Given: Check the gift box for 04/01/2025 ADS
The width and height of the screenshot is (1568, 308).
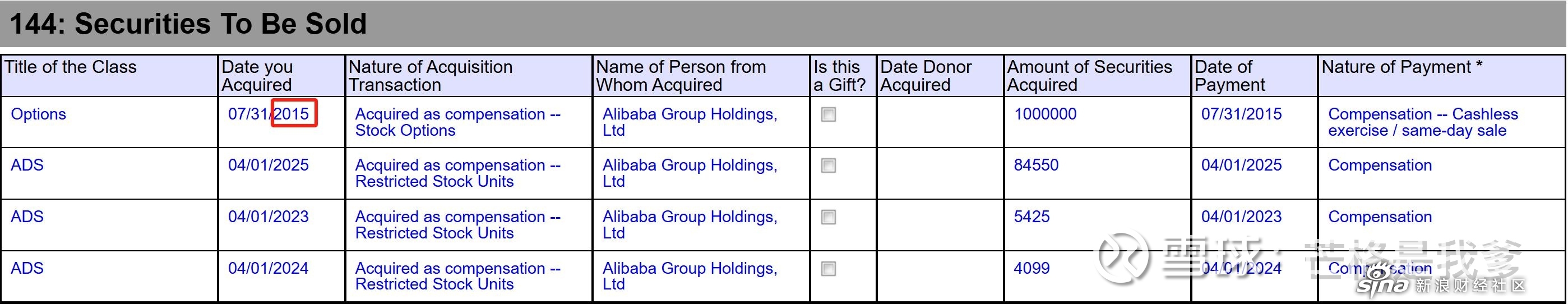Looking at the screenshot, I should point(829,166).
